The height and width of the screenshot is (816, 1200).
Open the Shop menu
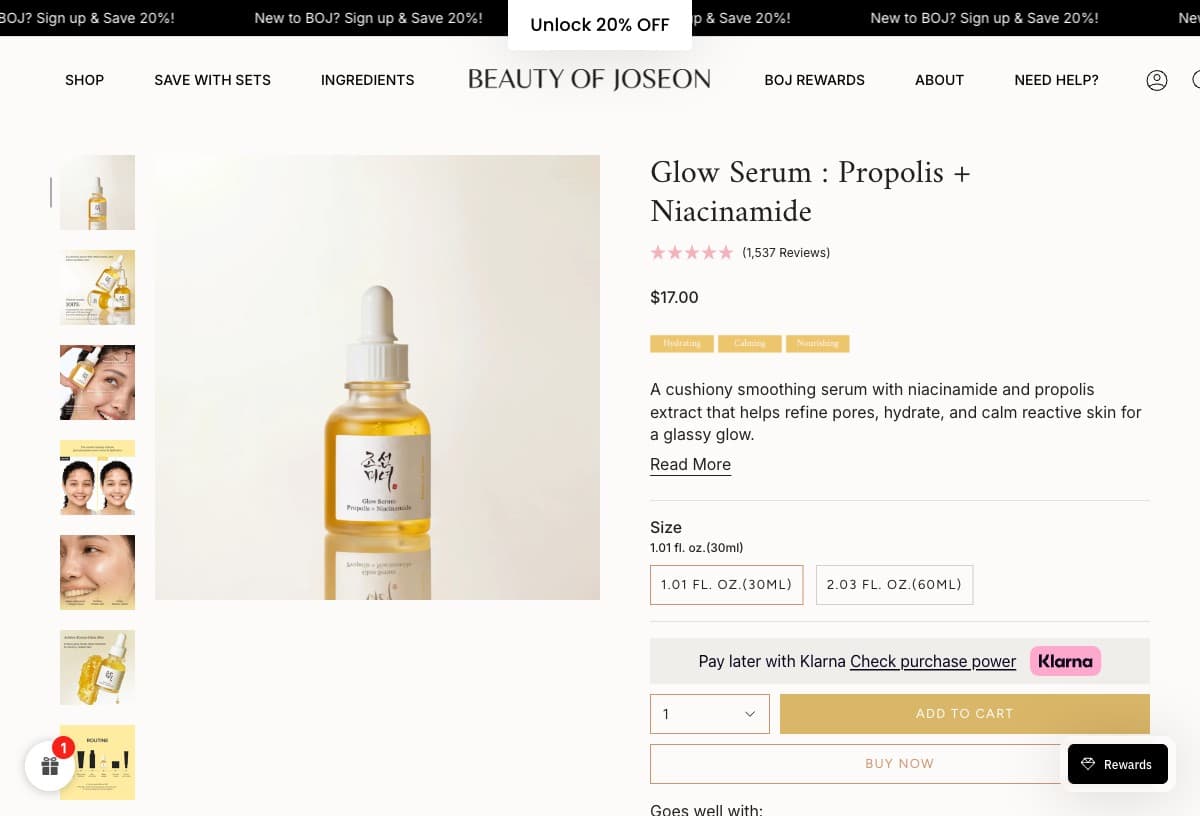(84, 80)
